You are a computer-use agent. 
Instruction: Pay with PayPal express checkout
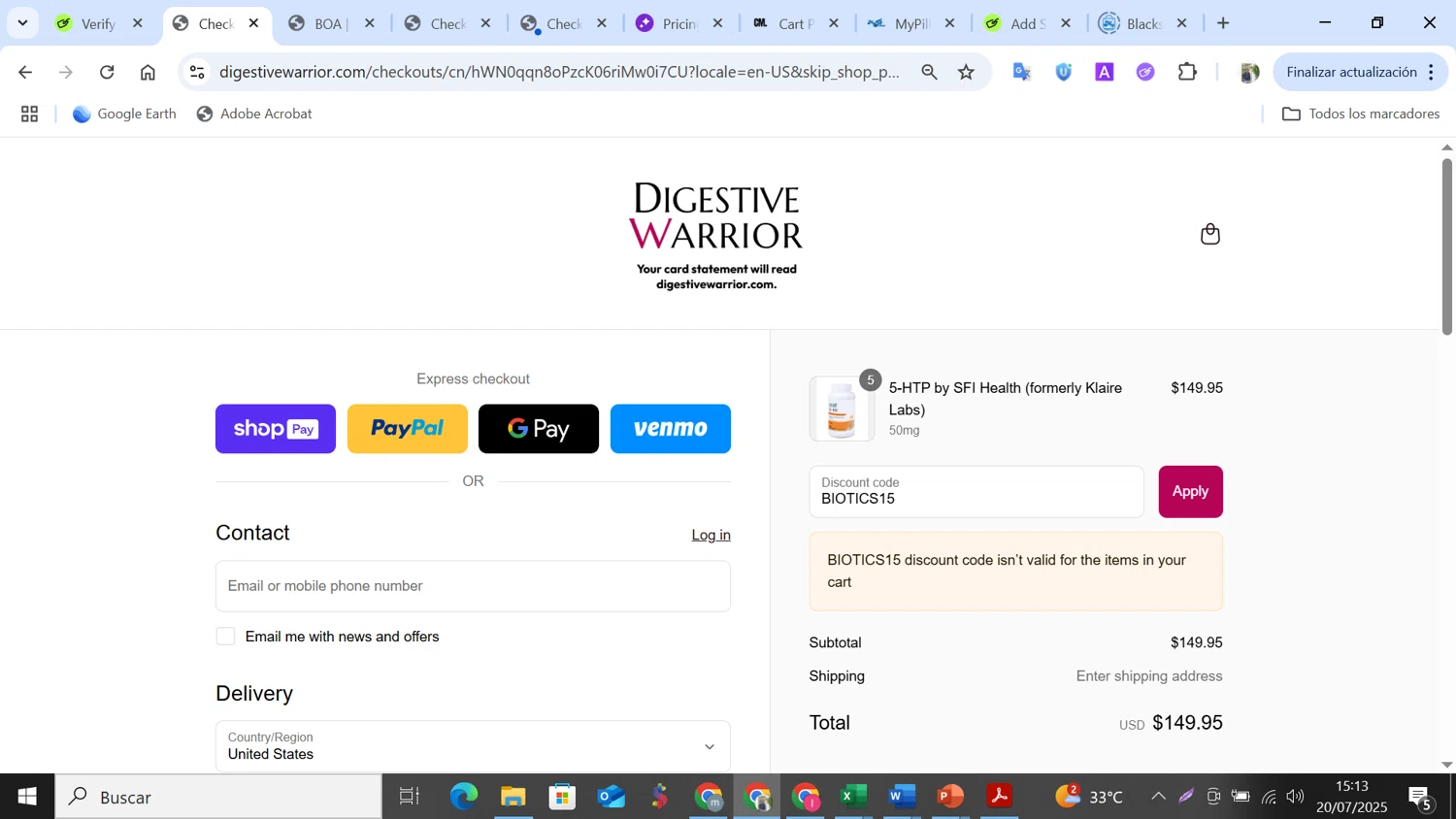pos(408,429)
